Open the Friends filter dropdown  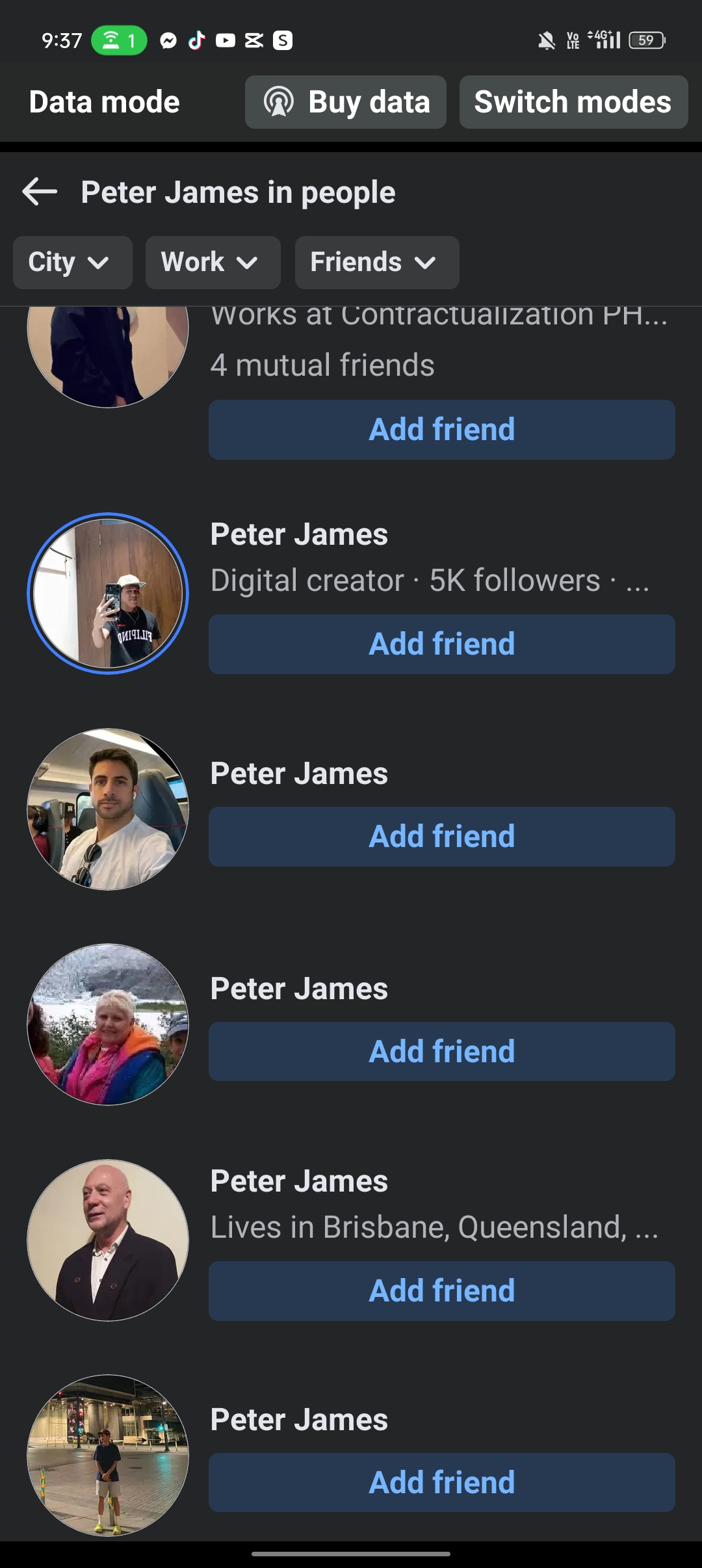376,263
